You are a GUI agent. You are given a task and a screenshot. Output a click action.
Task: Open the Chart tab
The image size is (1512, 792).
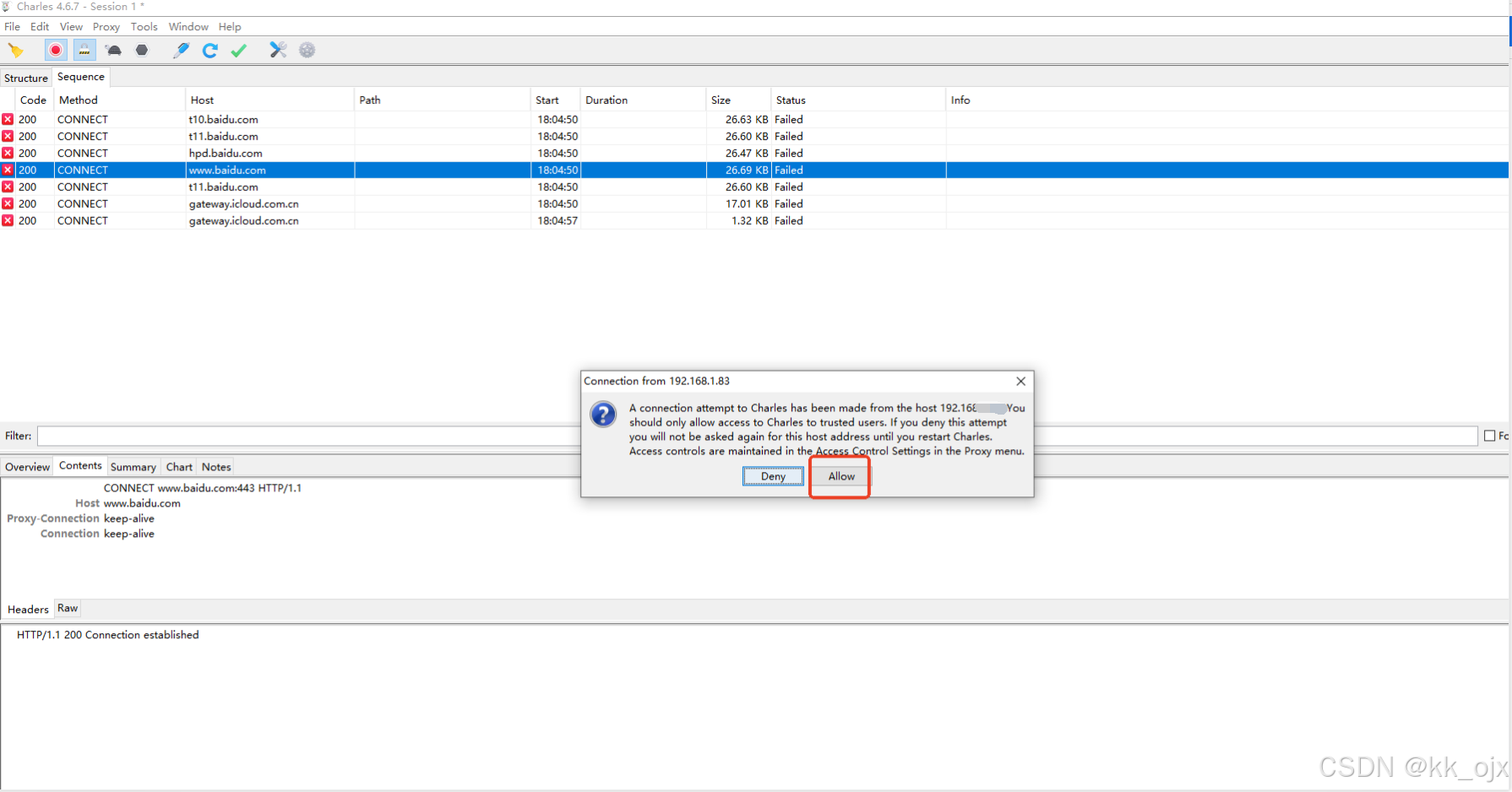(179, 467)
